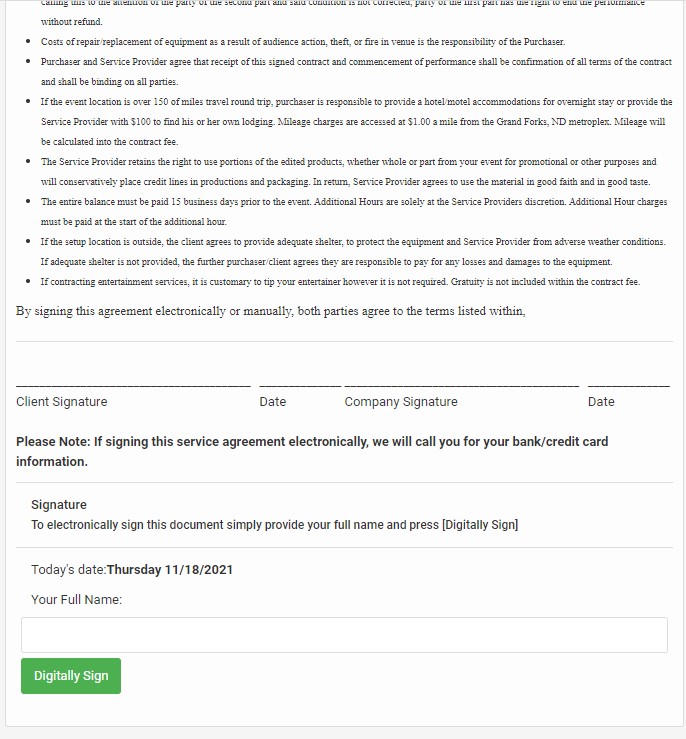
Task: Click the 'By signing this agreement' sentence
Action: (x=270, y=311)
